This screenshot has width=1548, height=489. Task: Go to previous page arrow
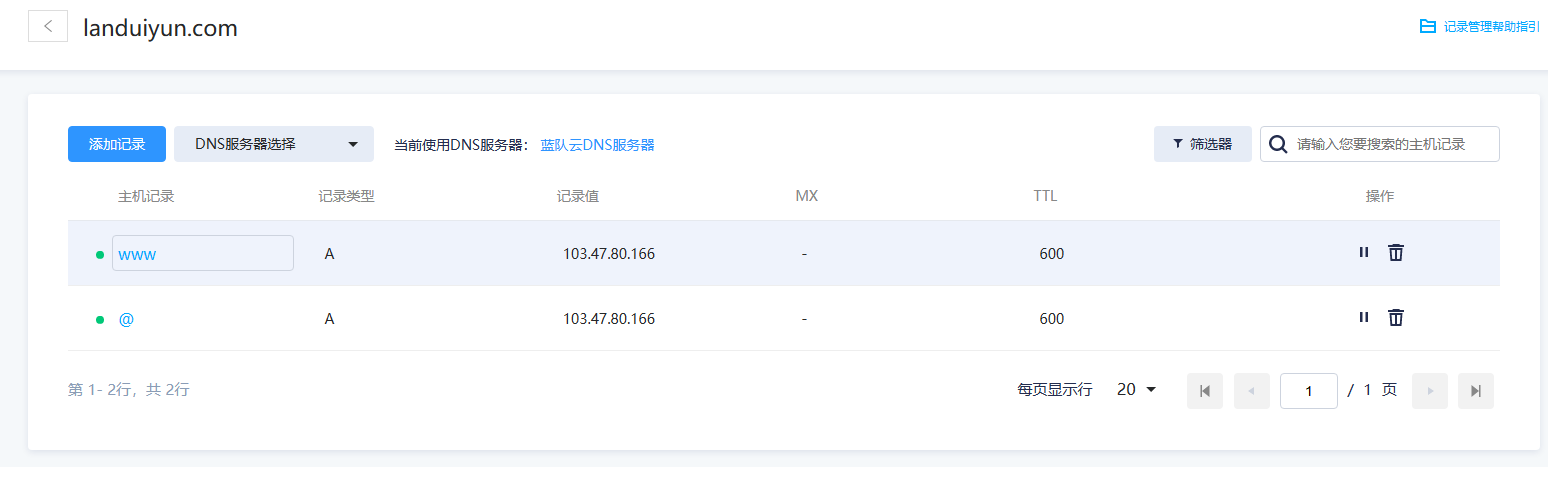click(x=1252, y=391)
